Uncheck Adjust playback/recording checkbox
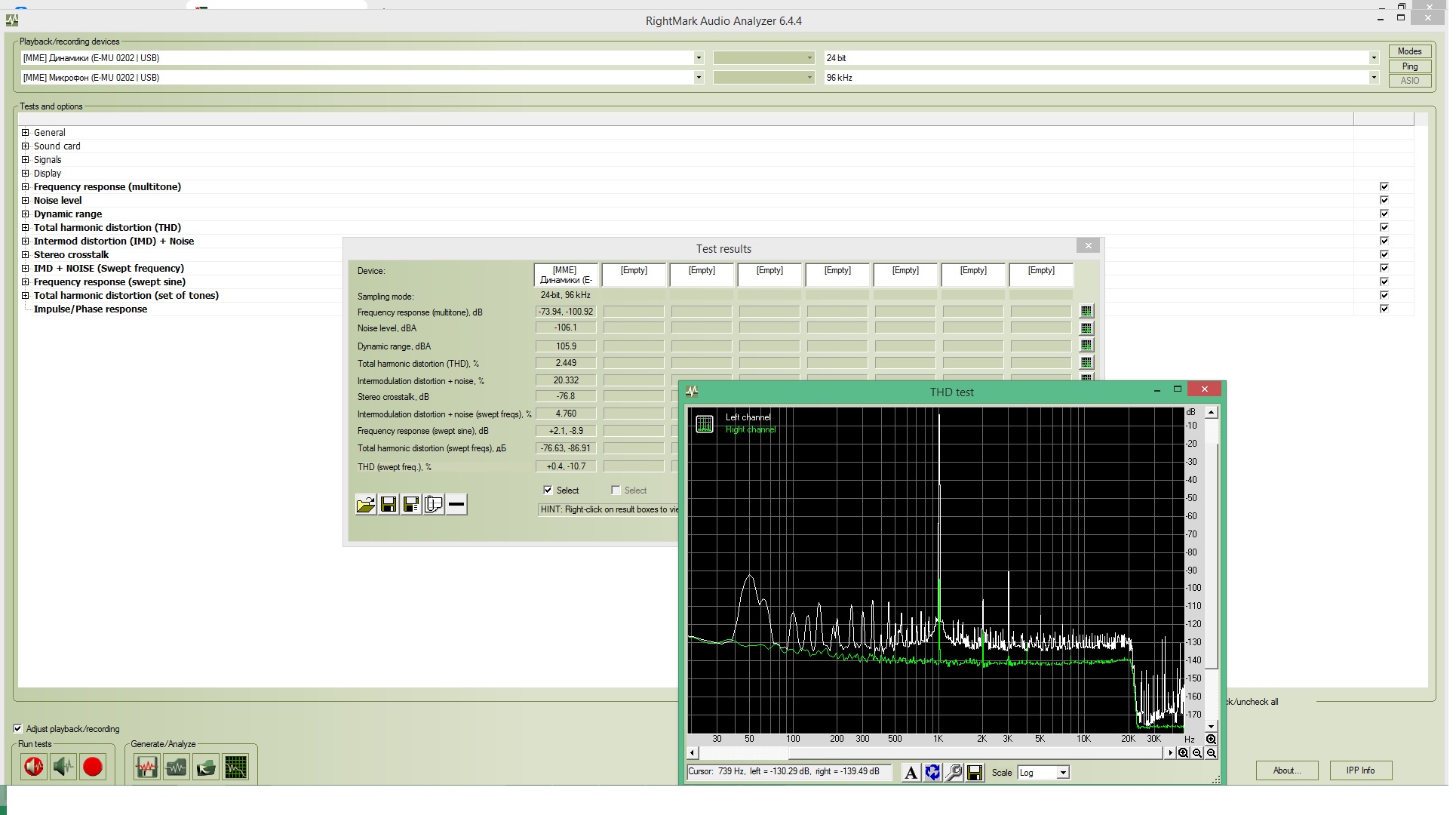Image resolution: width=1456 pixels, height=815 pixels. (x=17, y=729)
